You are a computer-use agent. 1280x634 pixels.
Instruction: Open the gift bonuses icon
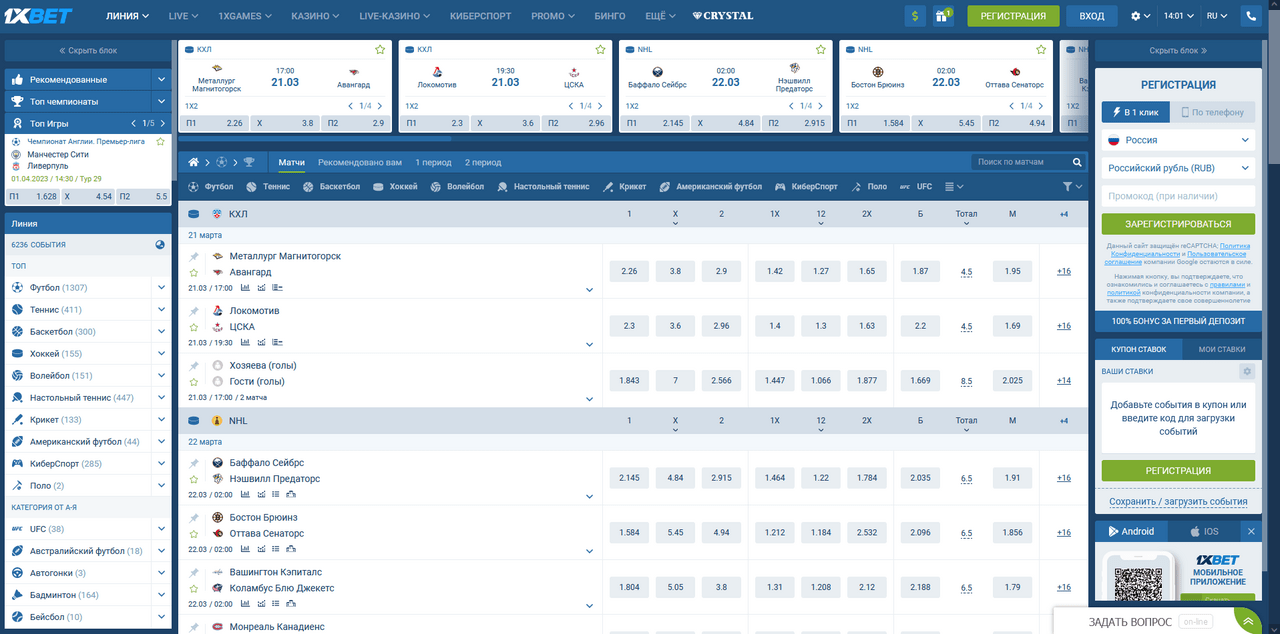click(x=943, y=16)
